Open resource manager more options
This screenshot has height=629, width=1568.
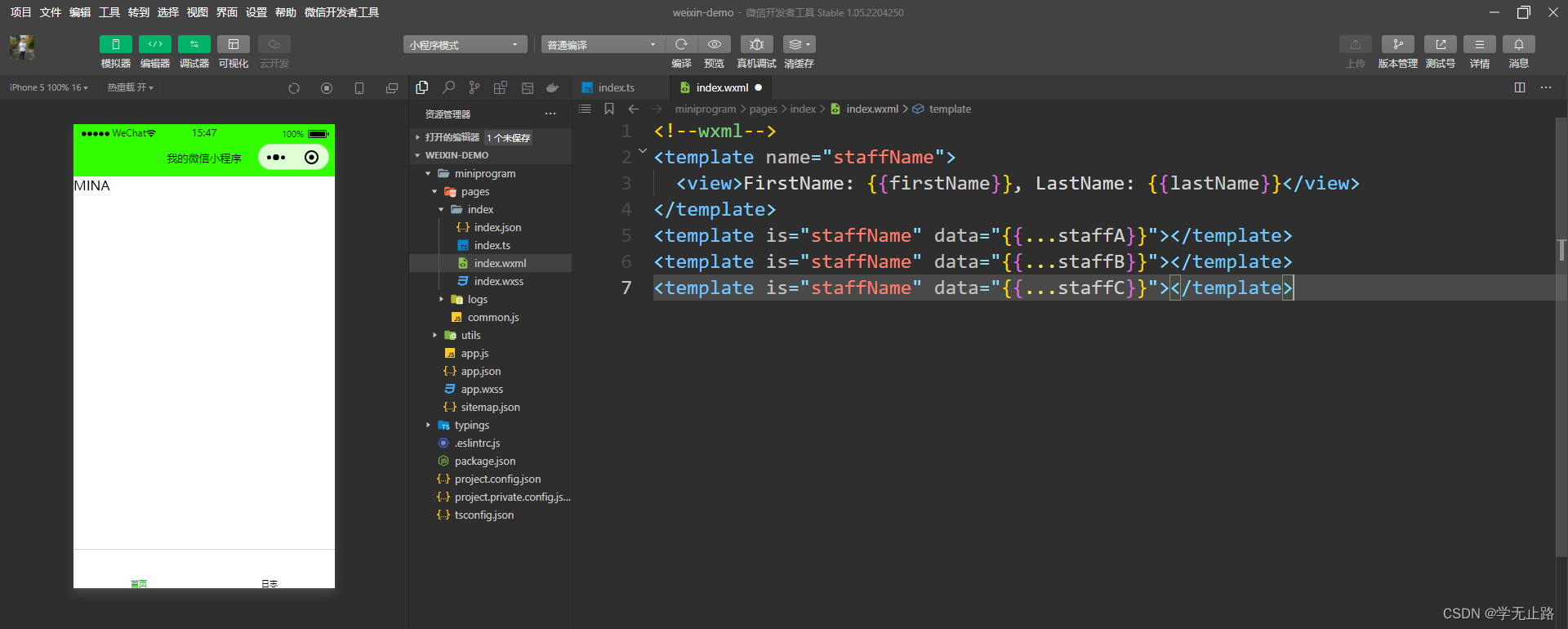point(550,114)
